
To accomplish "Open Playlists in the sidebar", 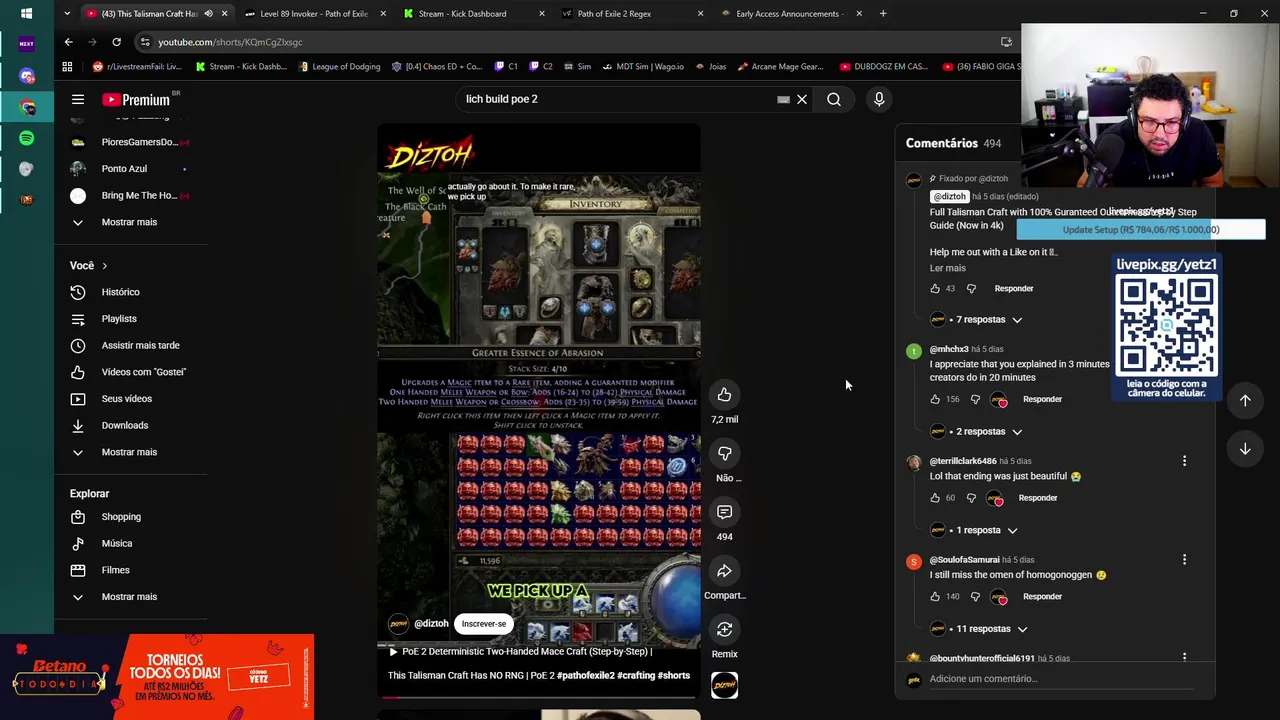I will tap(120, 319).
